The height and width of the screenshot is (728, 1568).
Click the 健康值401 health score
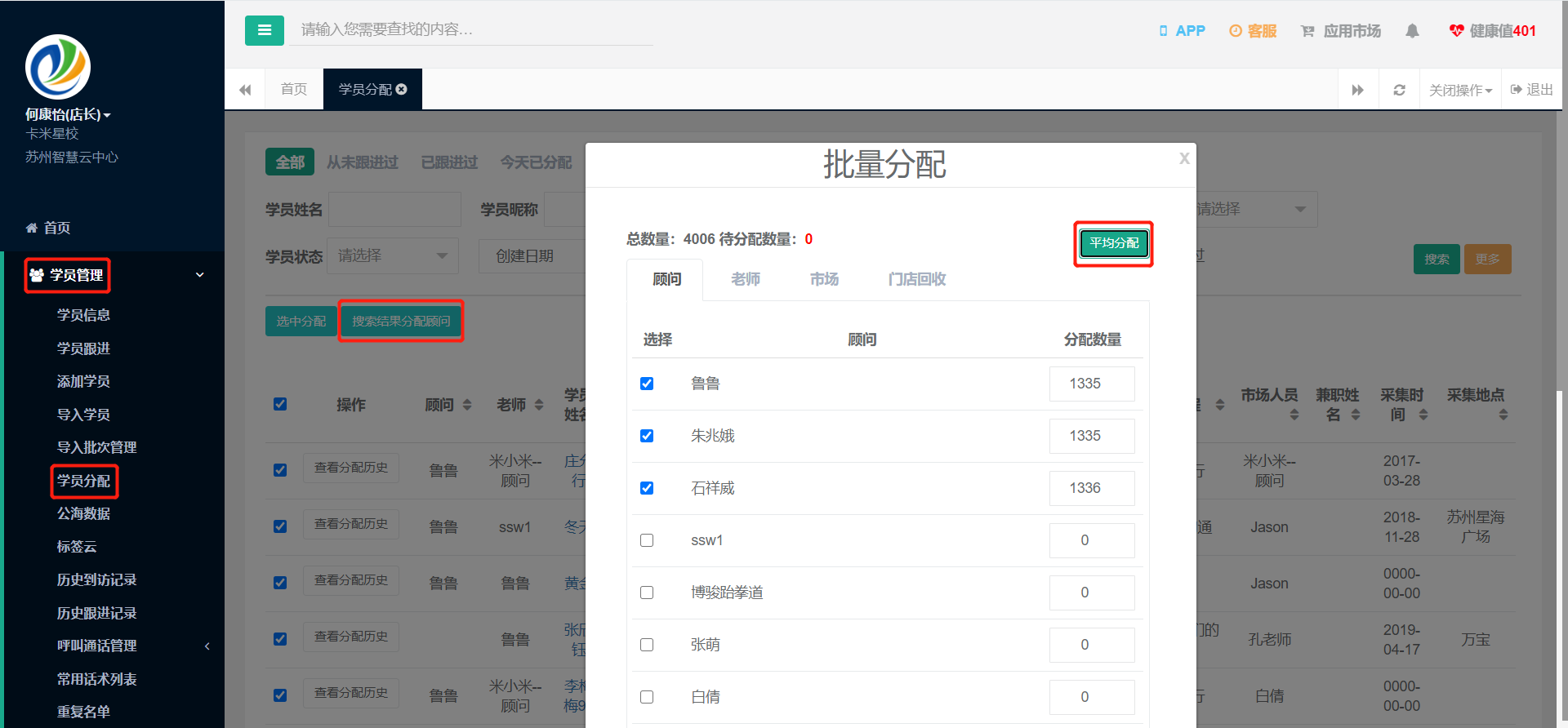(x=1493, y=31)
